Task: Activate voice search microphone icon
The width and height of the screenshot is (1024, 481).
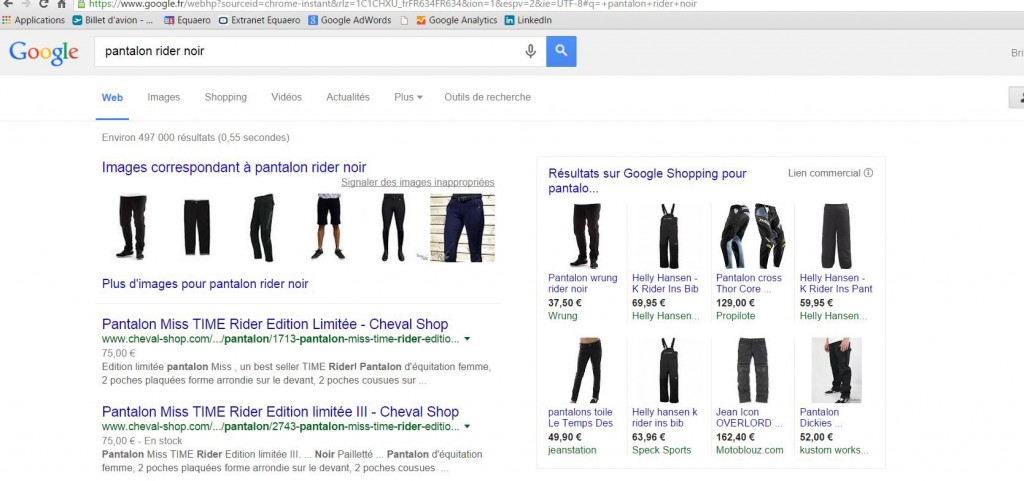Action: click(x=530, y=51)
